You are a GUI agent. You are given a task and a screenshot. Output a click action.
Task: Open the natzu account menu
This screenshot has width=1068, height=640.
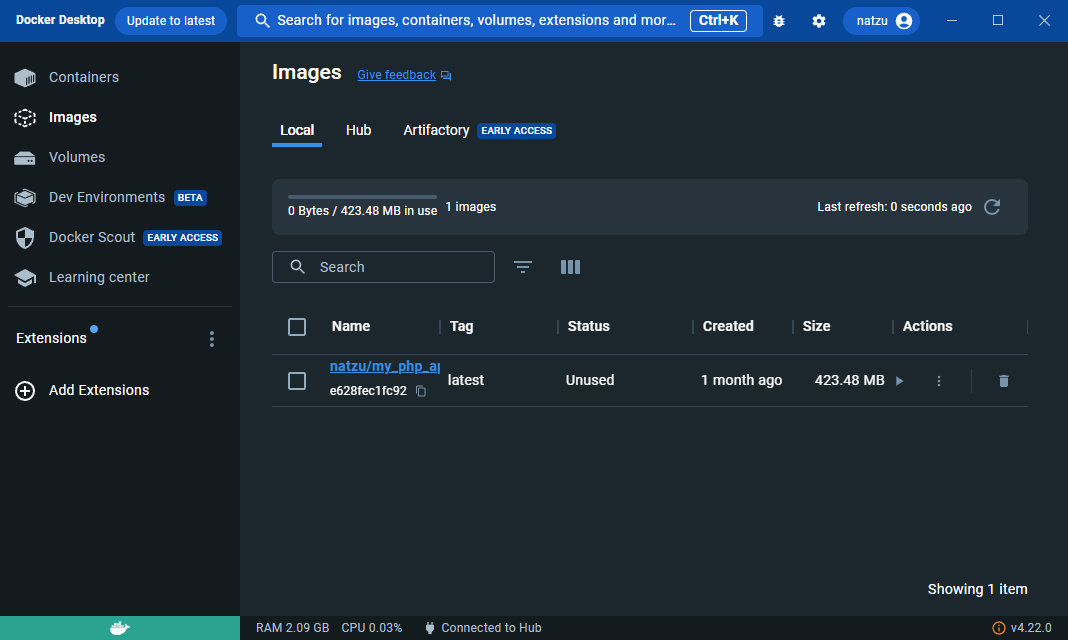click(x=881, y=21)
